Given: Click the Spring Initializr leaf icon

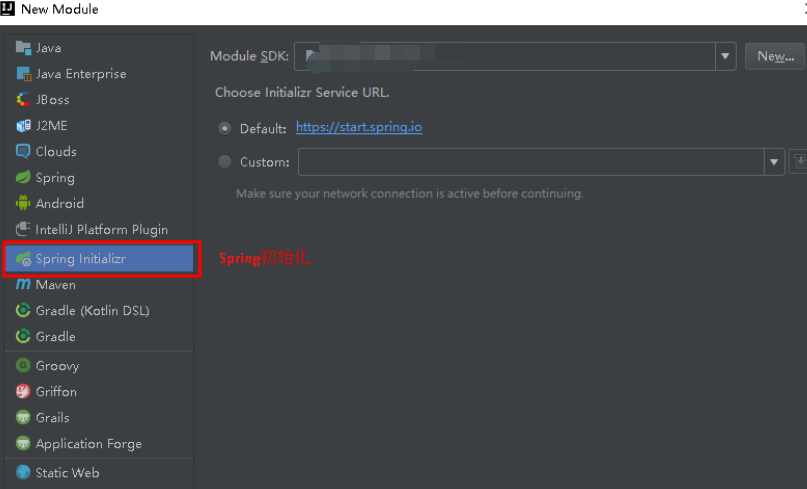Looking at the screenshot, I should (x=23, y=258).
